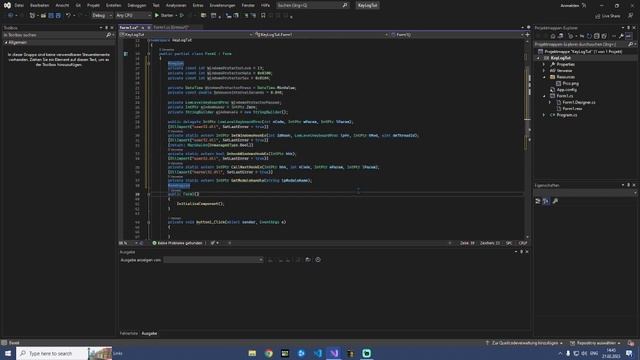This screenshot has width=640, height=360.
Task: Click the green Starten run arrow
Action: coord(157,16)
